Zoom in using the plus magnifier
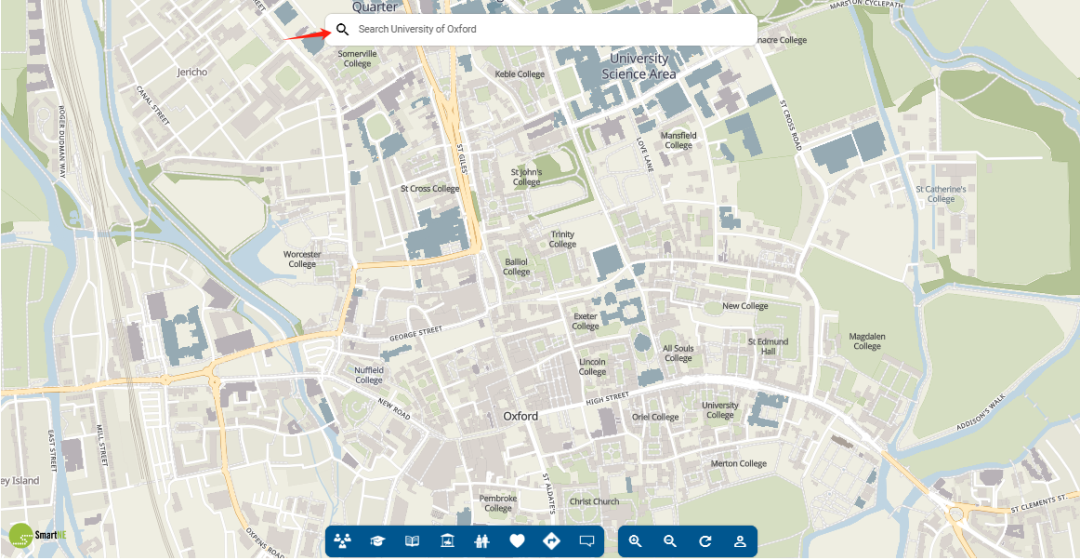Screen dimensions: 1080x560 pyautogui.click(x=635, y=541)
